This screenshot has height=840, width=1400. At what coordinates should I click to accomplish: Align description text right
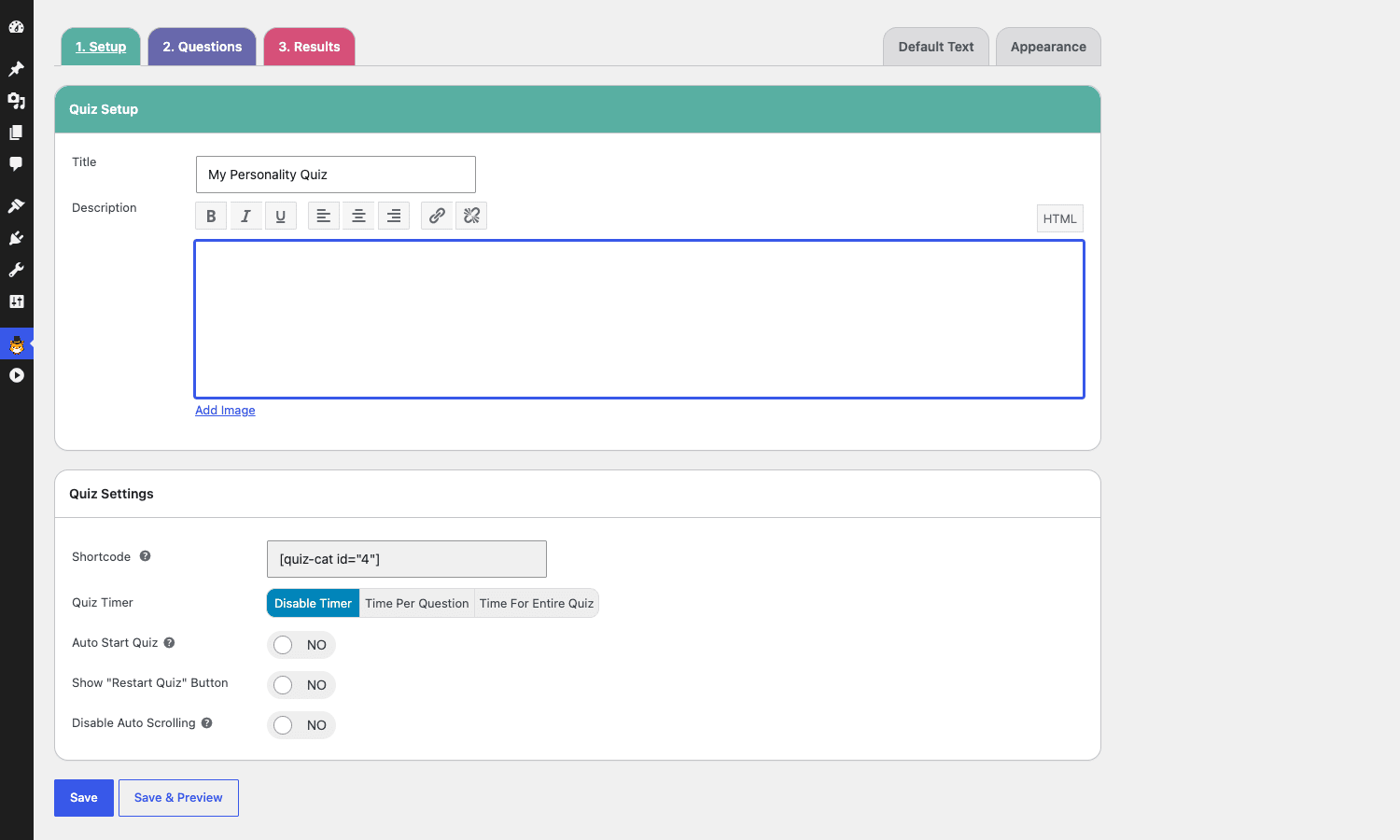394,216
